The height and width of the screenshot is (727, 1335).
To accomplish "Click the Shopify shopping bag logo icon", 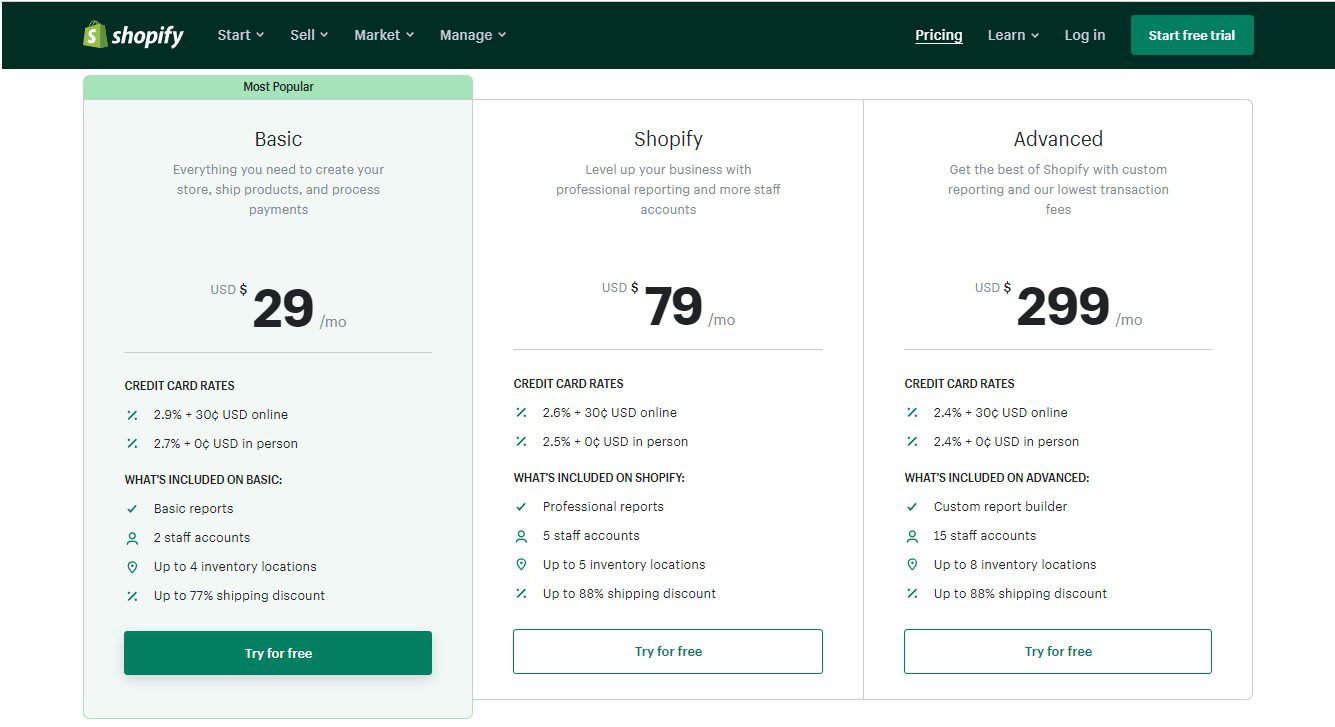I will (x=95, y=34).
